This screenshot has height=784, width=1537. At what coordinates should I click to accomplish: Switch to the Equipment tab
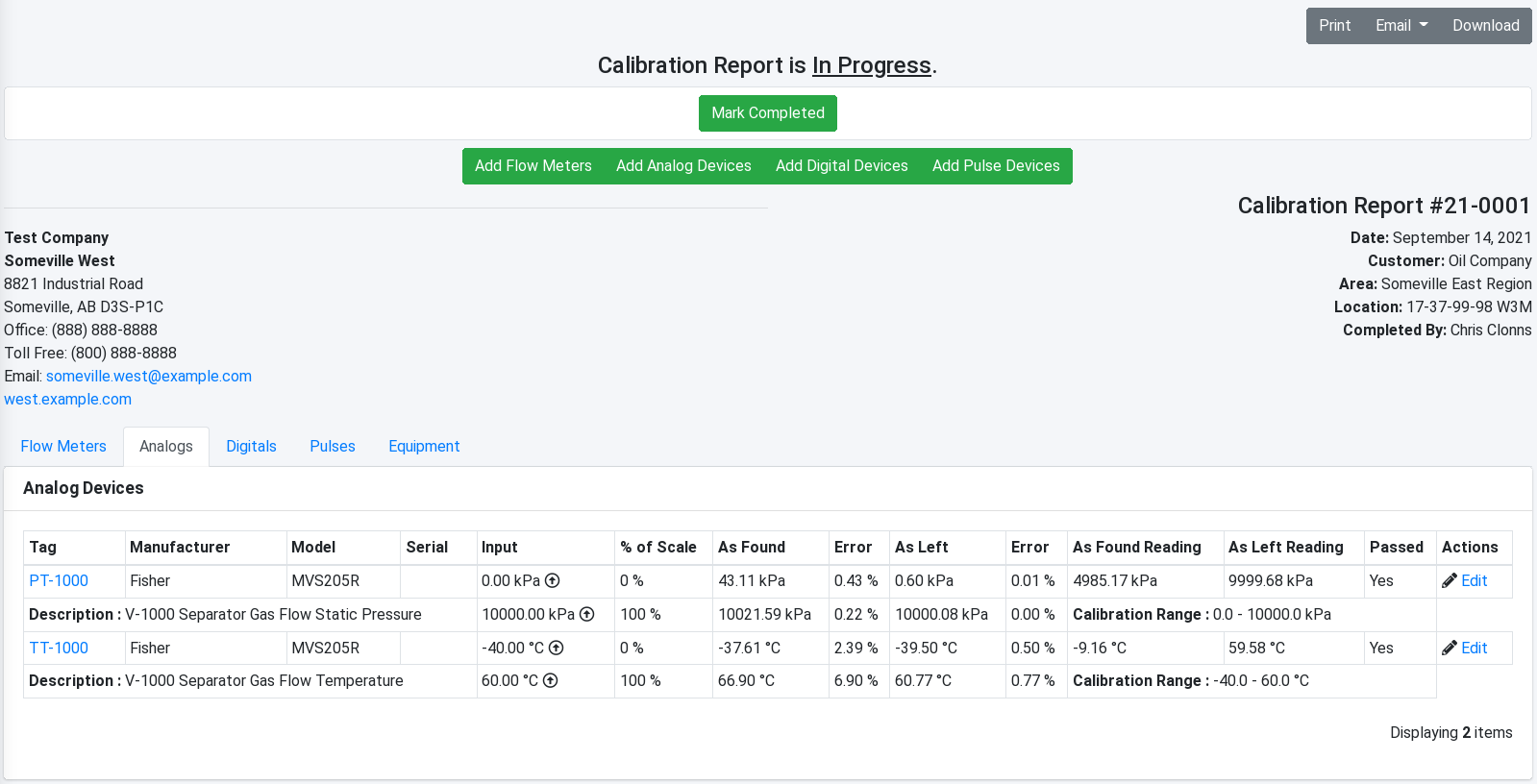(x=424, y=447)
